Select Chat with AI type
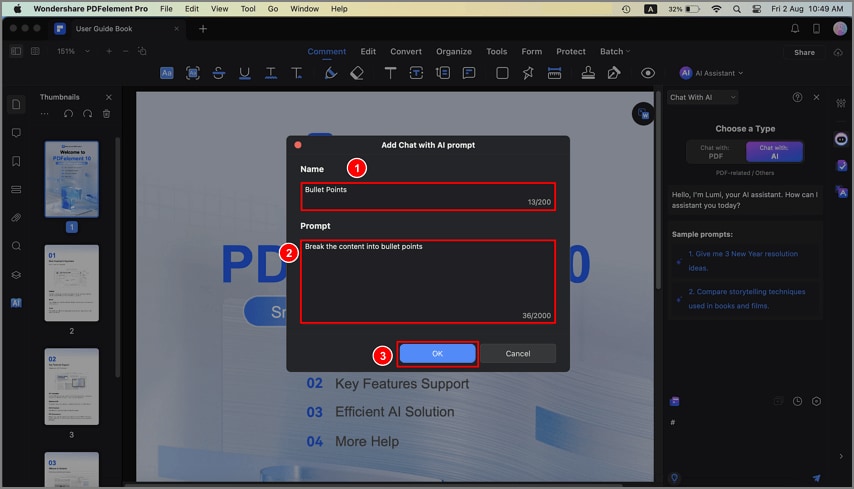This screenshot has width=854, height=489. coord(774,152)
